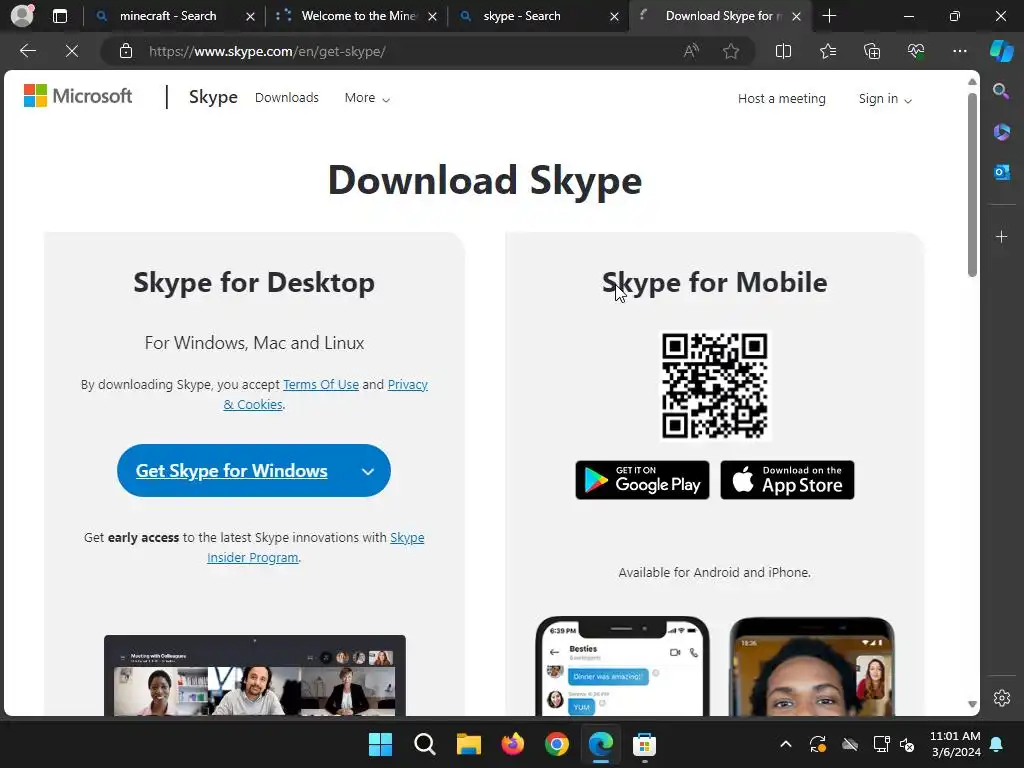Screen dimensions: 1024x768
Task: Launch Google Chrome from the taskbar
Action: pos(556,744)
